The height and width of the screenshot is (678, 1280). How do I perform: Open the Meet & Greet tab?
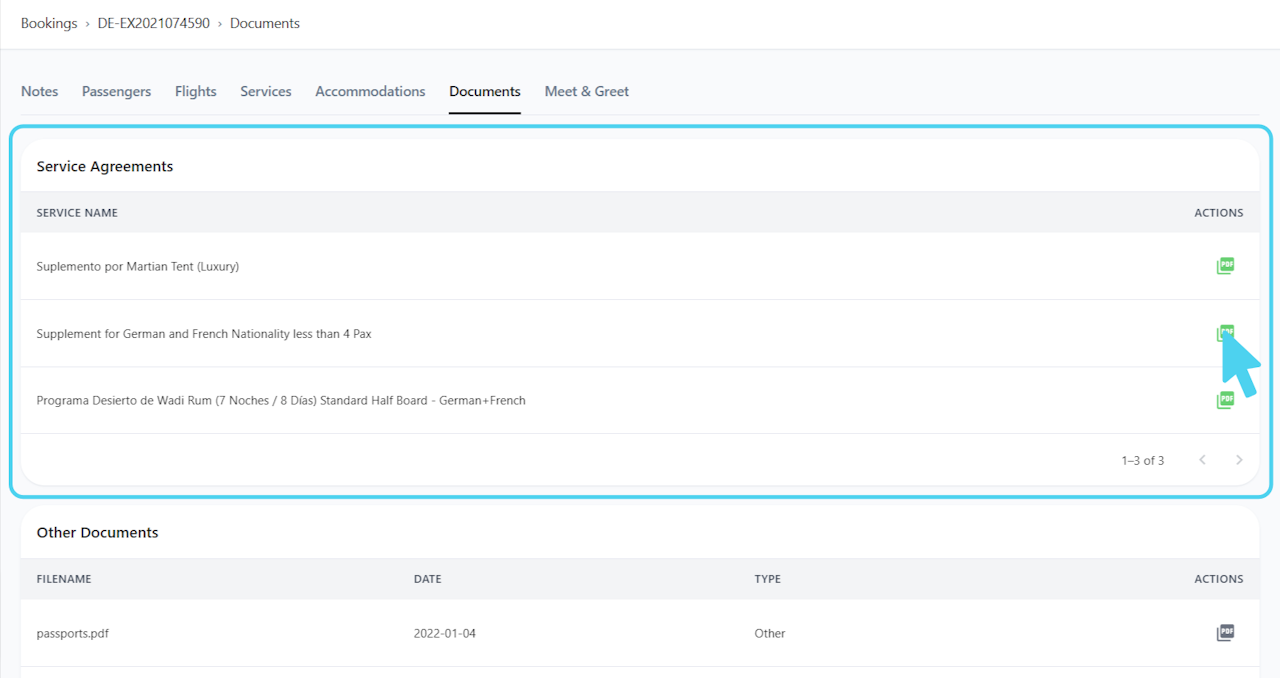587,91
